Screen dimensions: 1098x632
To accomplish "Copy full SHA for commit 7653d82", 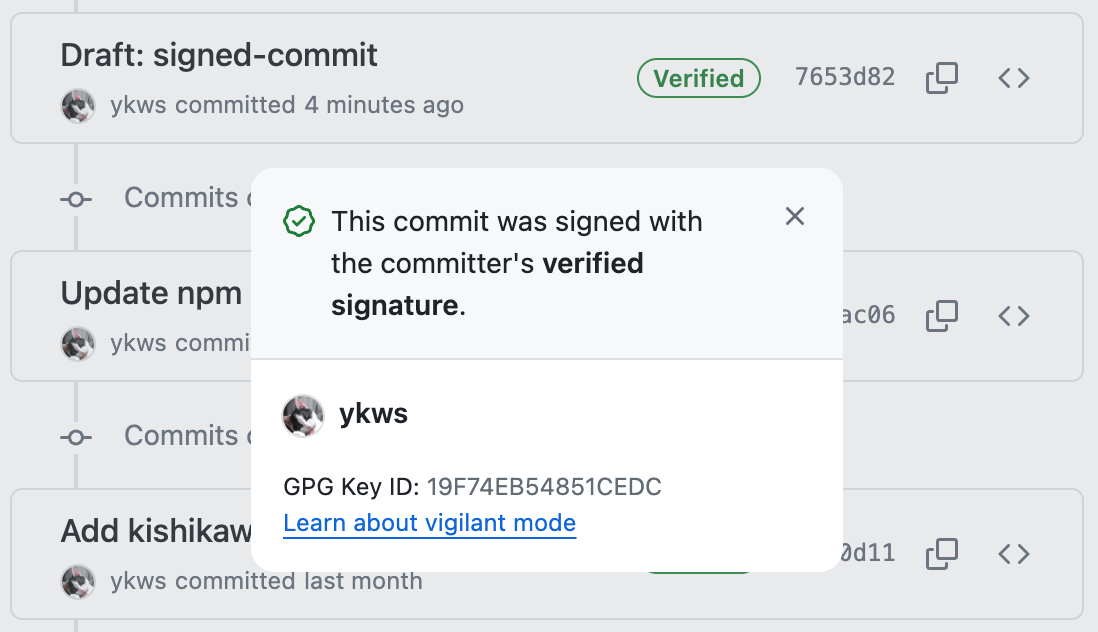I will 942,78.
